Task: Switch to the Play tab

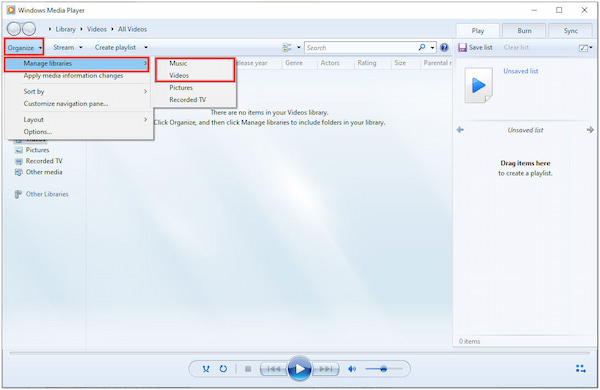Action: click(478, 31)
